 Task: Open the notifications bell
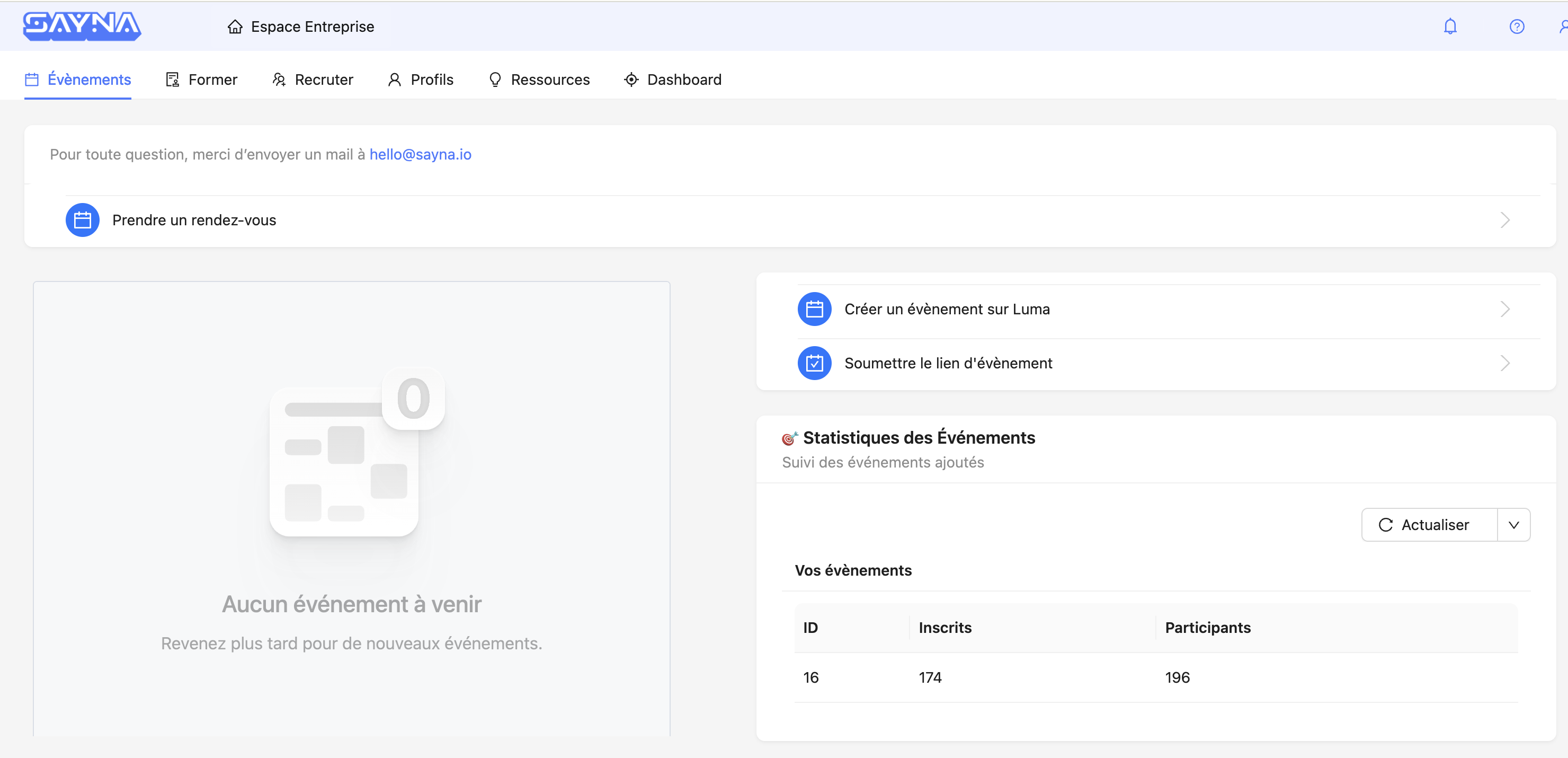[x=1450, y=27]
